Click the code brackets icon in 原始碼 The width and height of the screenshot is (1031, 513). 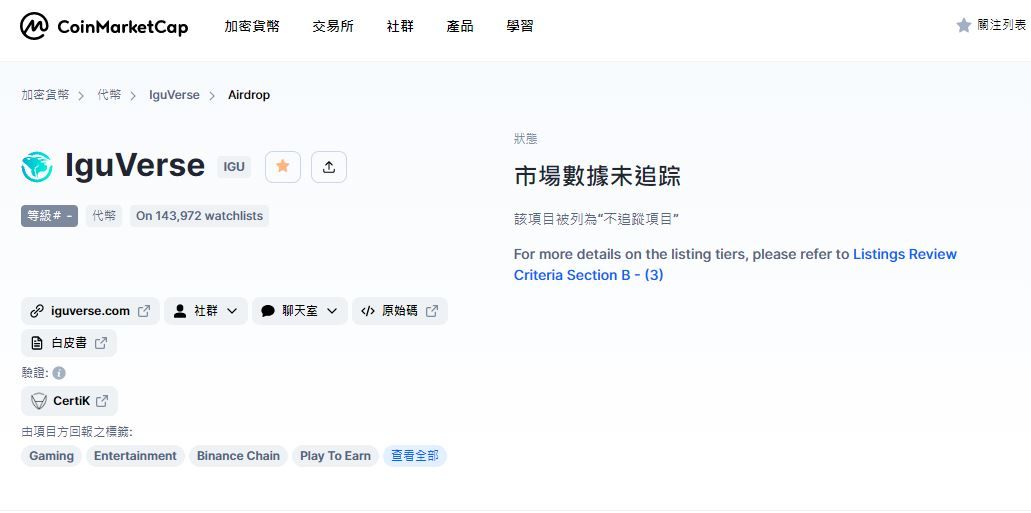(x=368, y=311)
